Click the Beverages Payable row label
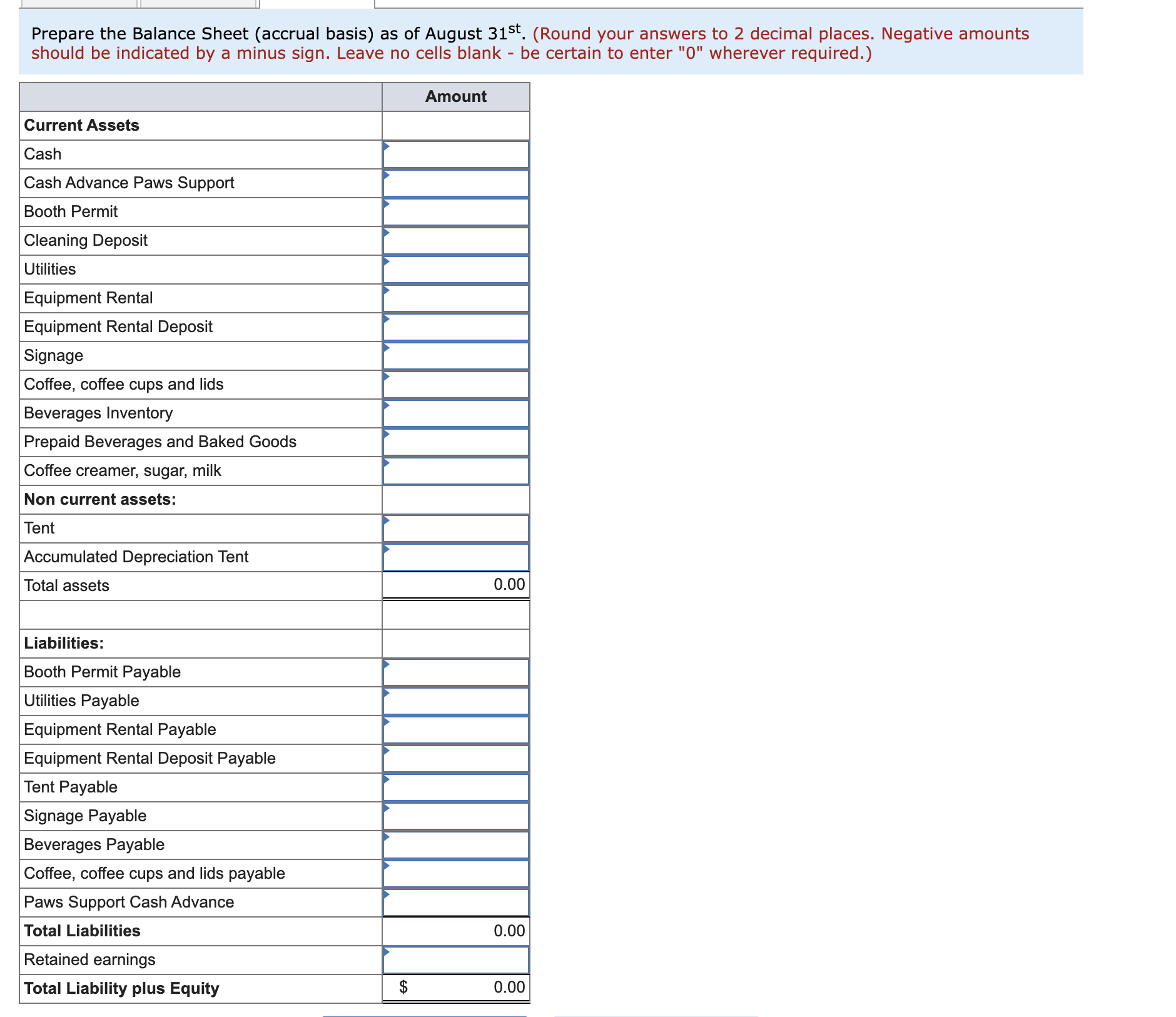 [x=94, y=844]
